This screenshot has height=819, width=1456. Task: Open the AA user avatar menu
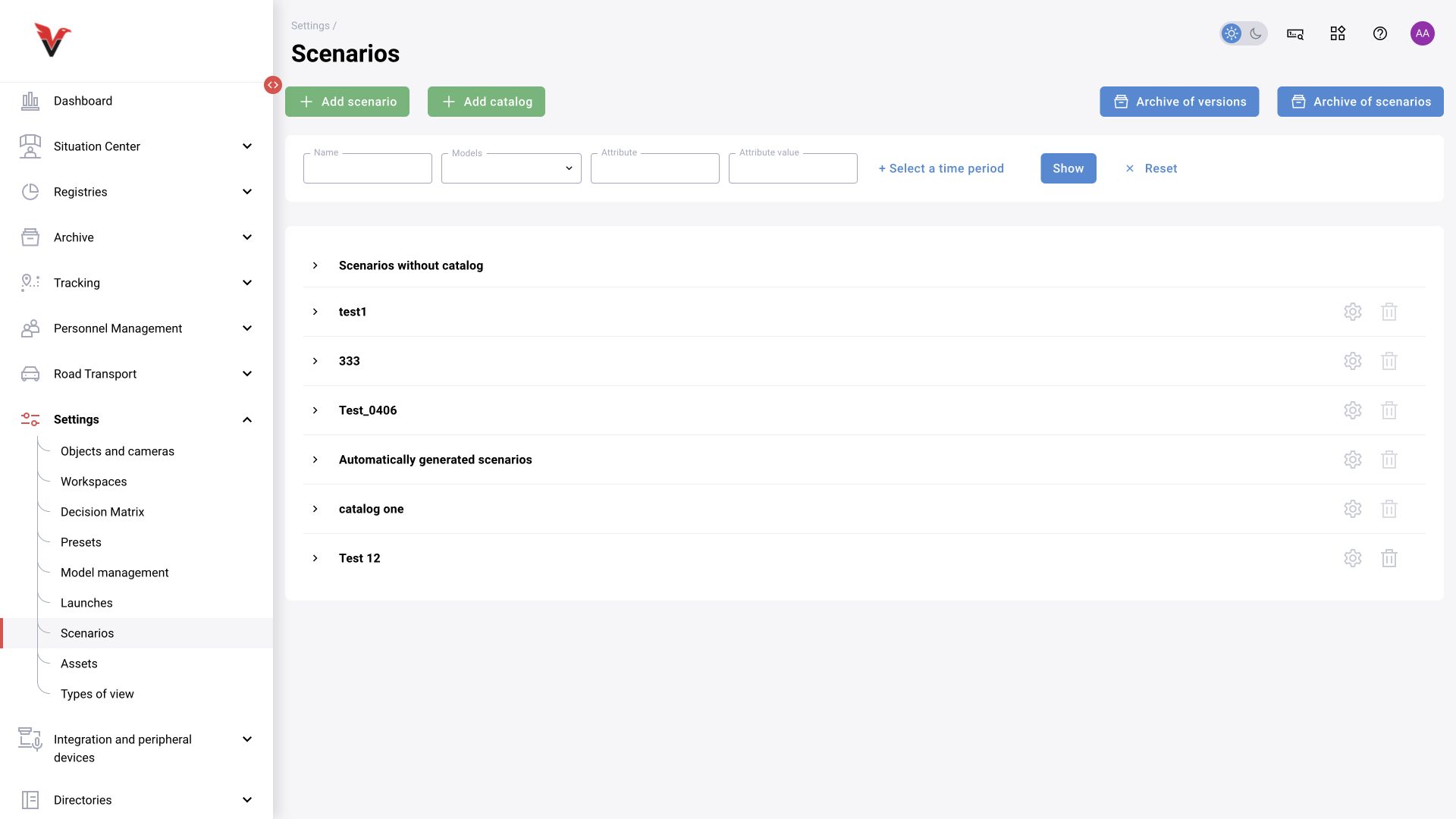(x=1423, y=33)
